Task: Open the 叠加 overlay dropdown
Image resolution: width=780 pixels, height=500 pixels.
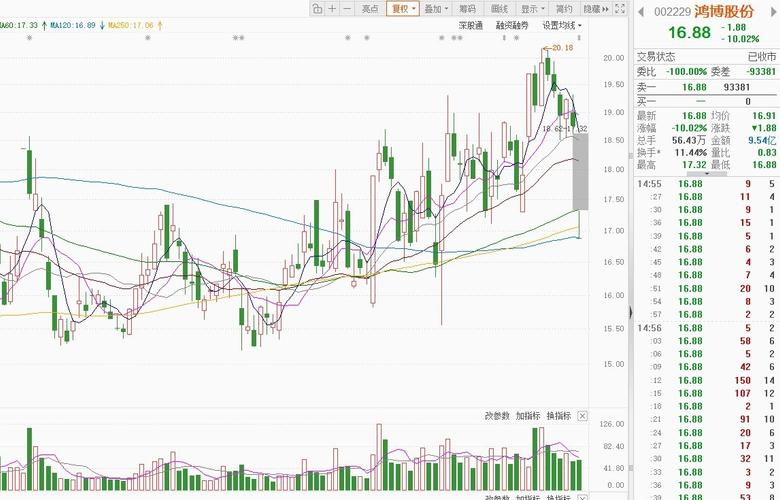Action: point(436,8)
